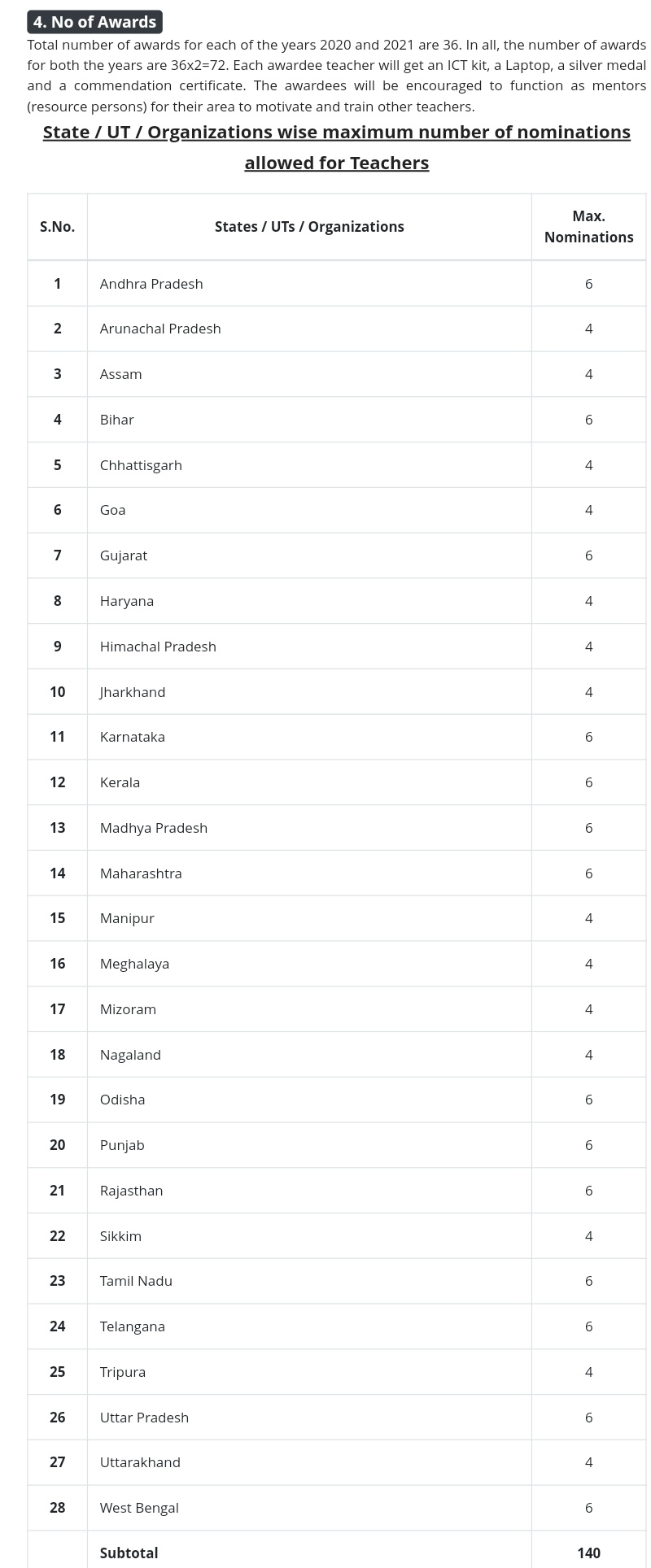Click the "States / UTs / Organizations" column header
This screenshot has height=1568, width=651.
(x=309, y=227)
